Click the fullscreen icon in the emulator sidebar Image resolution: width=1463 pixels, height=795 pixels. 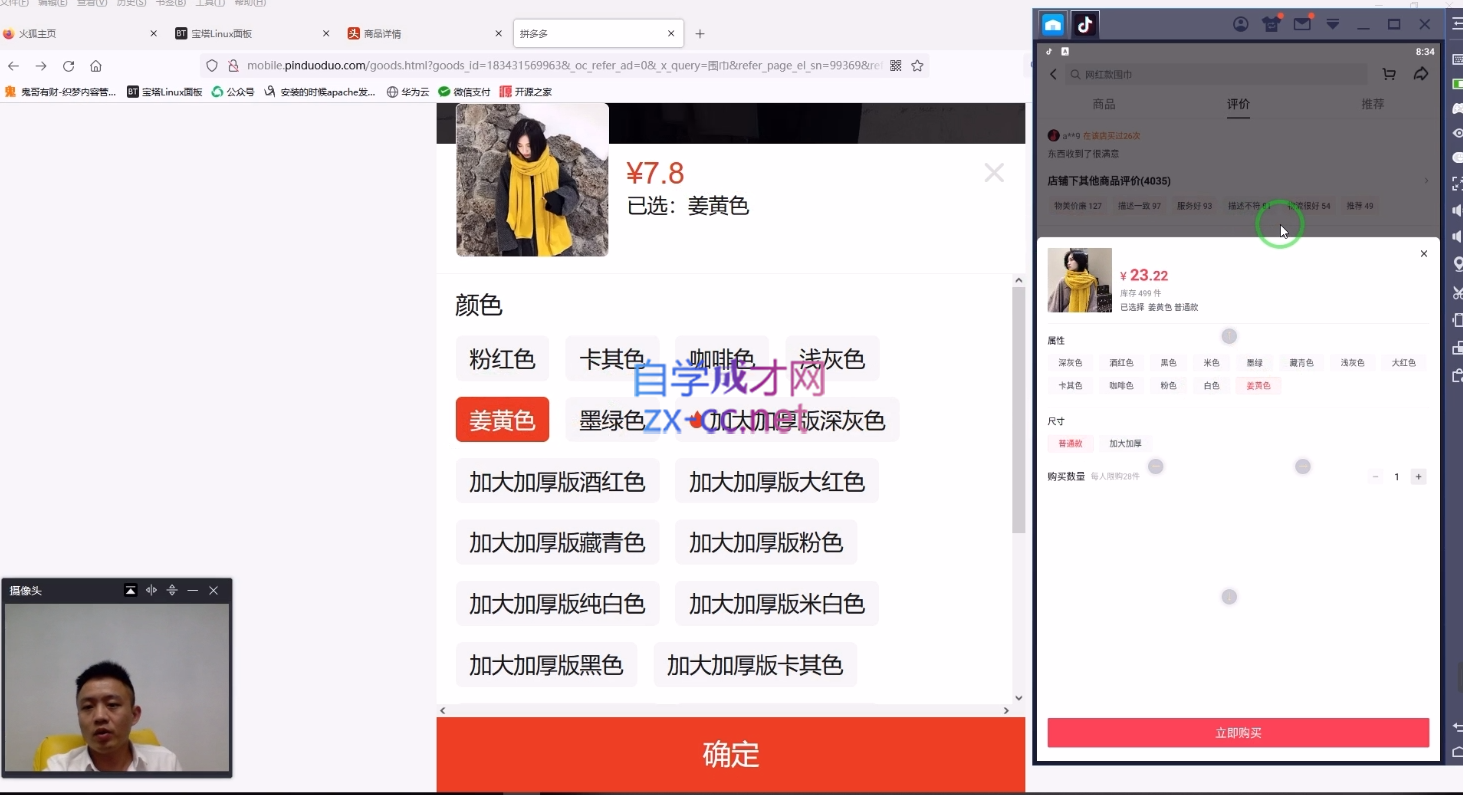pyautogui.click(x=1456, y=184)
